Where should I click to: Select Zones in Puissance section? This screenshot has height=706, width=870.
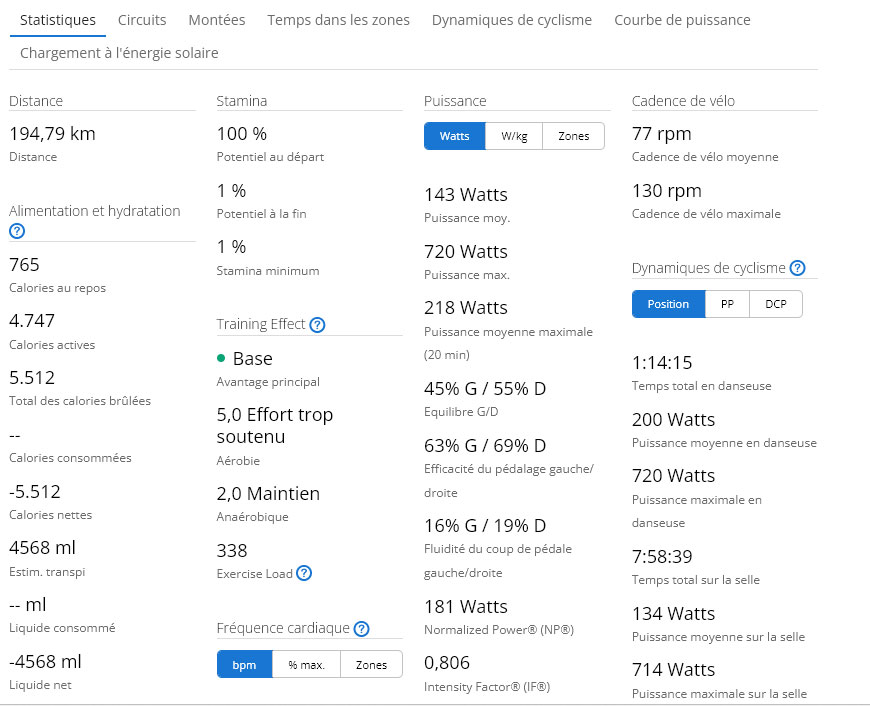pyautogui.click(x=573, y=136)
